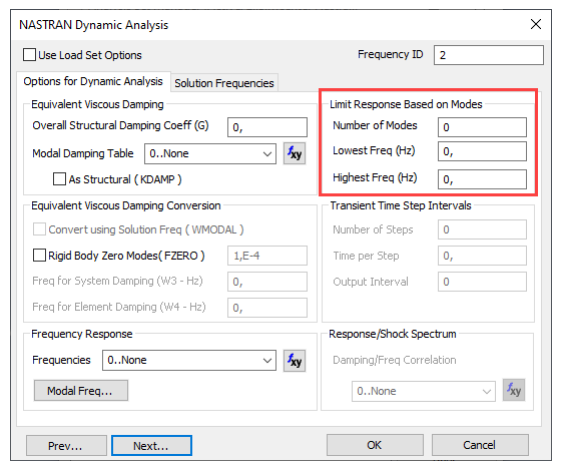The image size is (561, 470).
Task: Click the Time per Step field
Action: [x=482, y=255]
